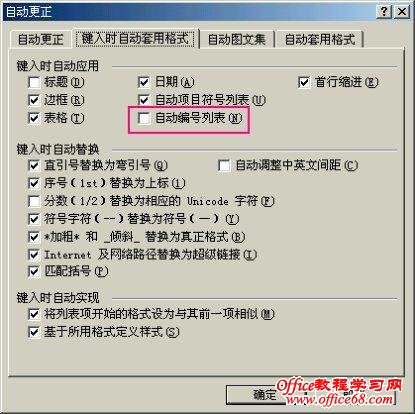The height and width of the screenshot is (414, 415).
Task: Uncheck 直引号替换为弯引号 option
Action: 34,165
